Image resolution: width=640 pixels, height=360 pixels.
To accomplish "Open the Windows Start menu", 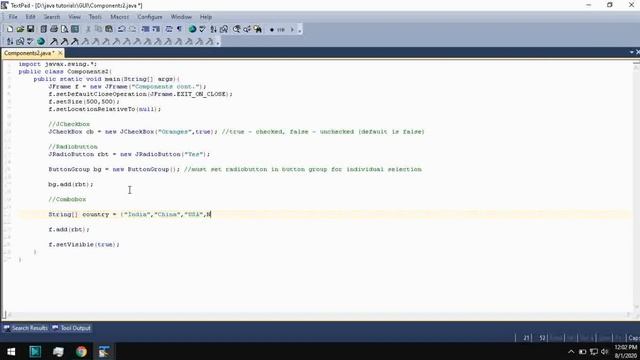I will pyautogui.click(x=11, y=351).
